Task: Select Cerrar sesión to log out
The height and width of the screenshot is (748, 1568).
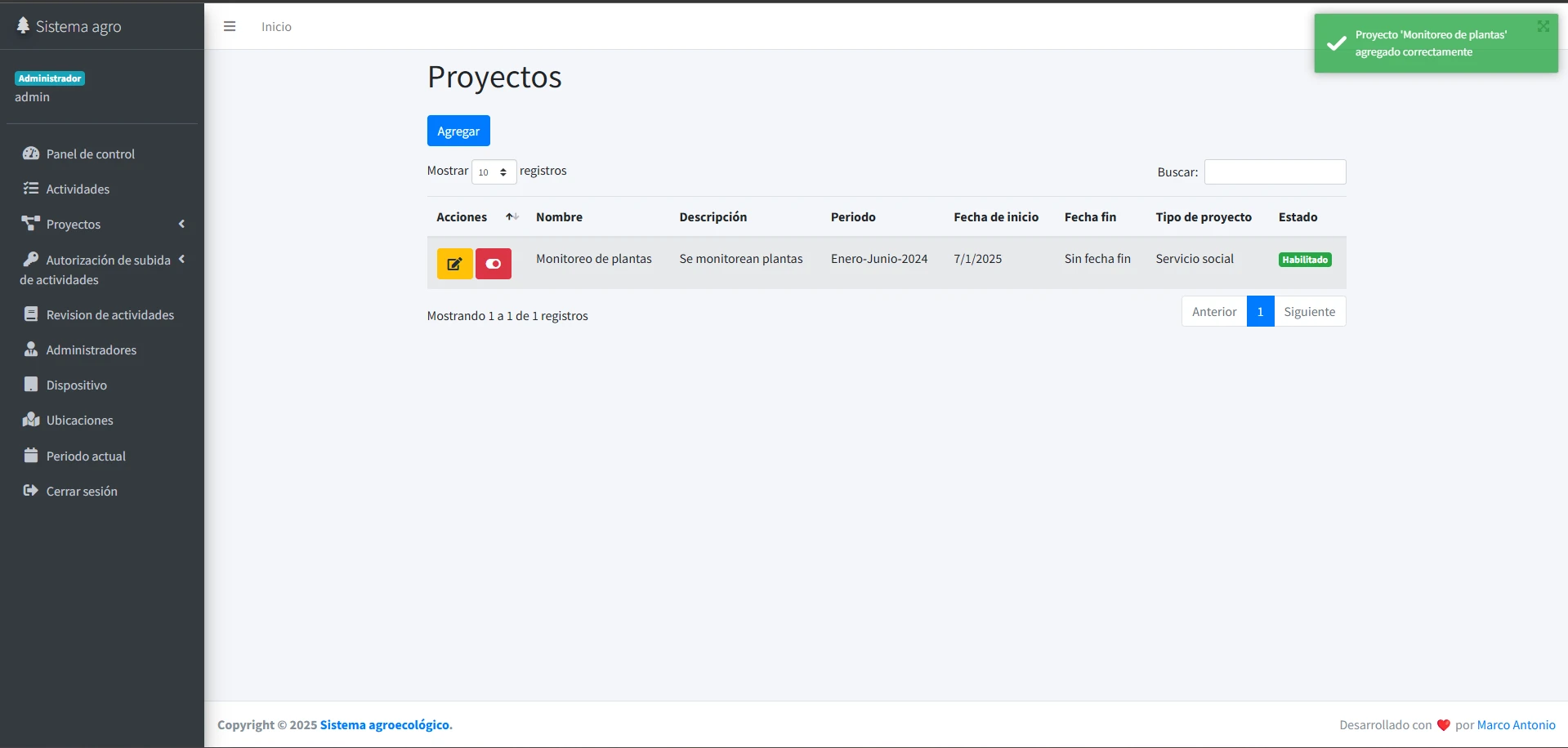Action: 102,491
